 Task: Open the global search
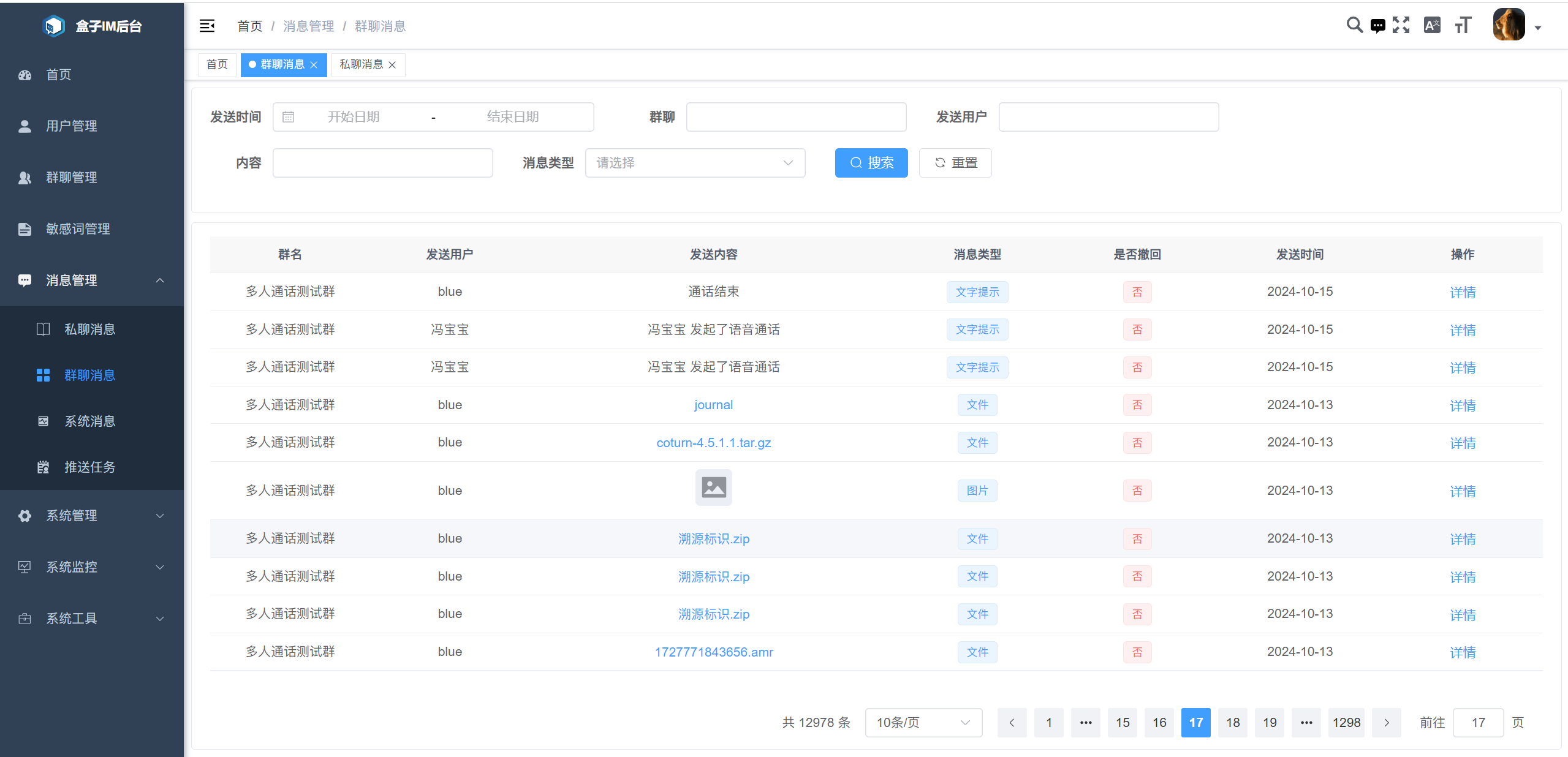point(1354,25)
